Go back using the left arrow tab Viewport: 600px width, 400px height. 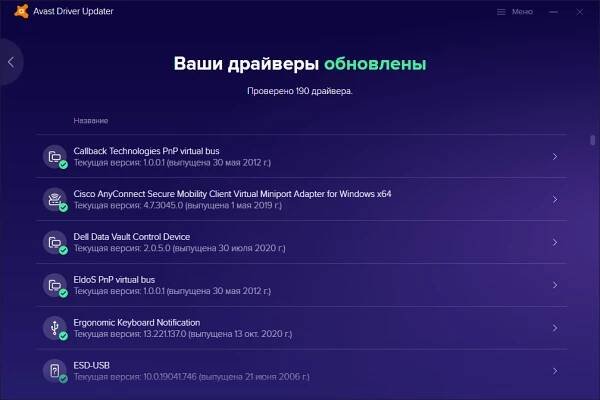point(10,62)
